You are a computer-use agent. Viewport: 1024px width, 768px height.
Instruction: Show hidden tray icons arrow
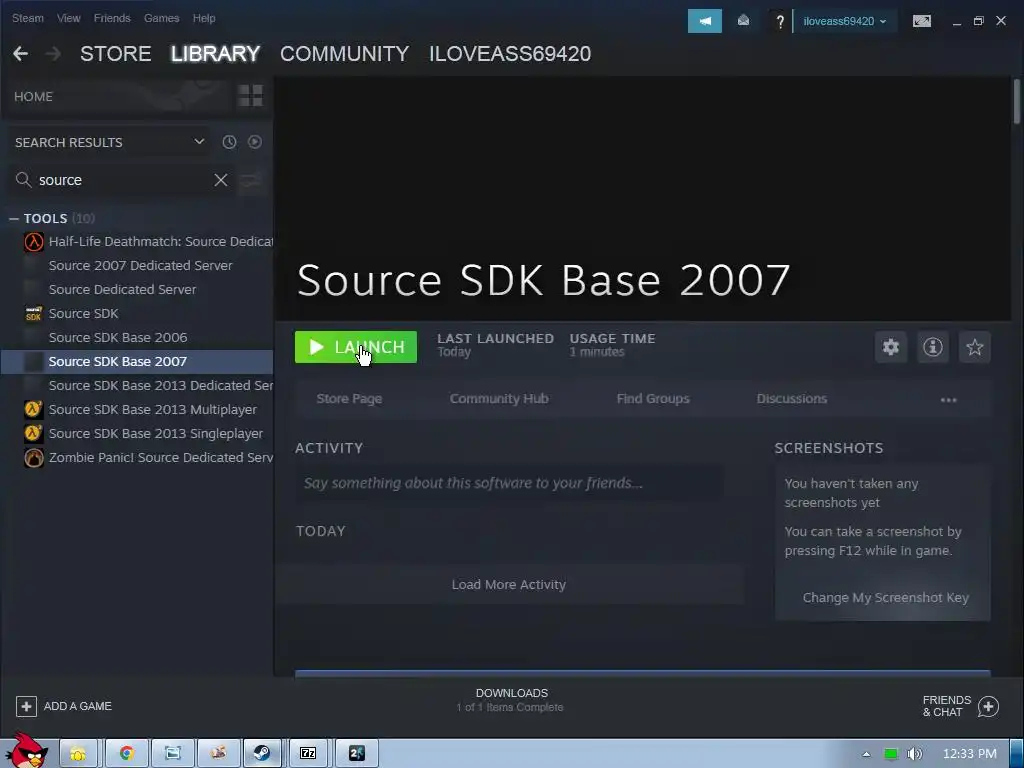[x=866, y=754]
